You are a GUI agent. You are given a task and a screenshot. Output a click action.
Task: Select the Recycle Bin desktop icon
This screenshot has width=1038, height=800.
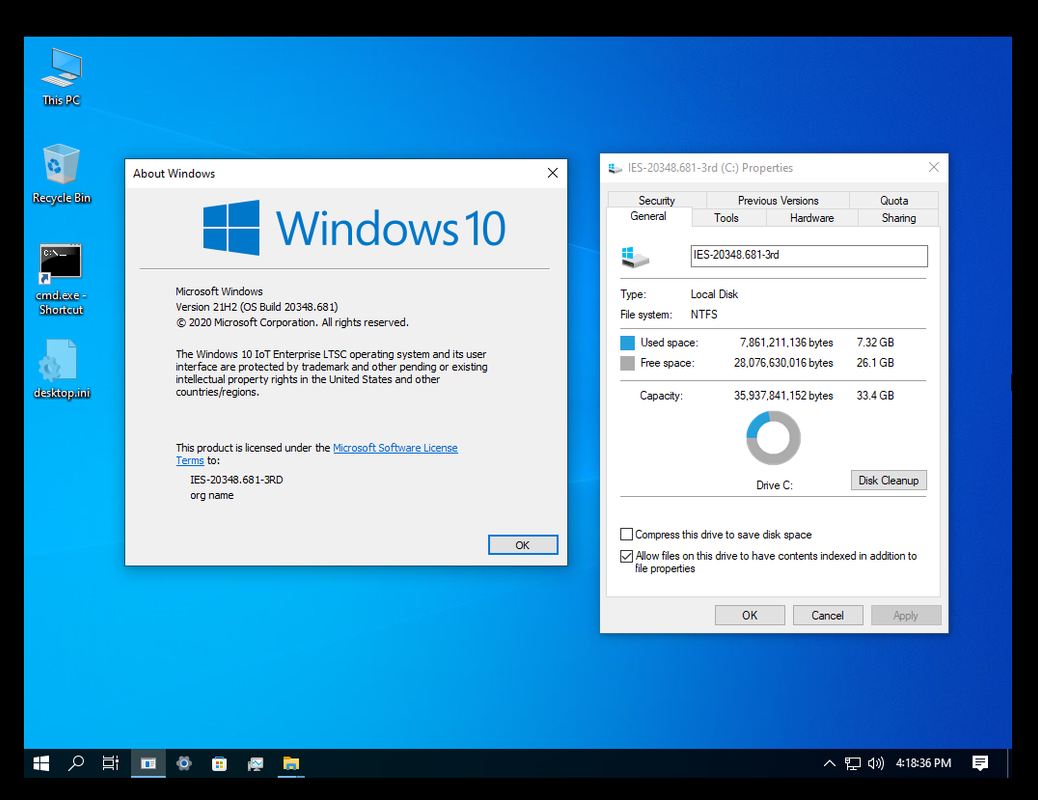point(61,174)
